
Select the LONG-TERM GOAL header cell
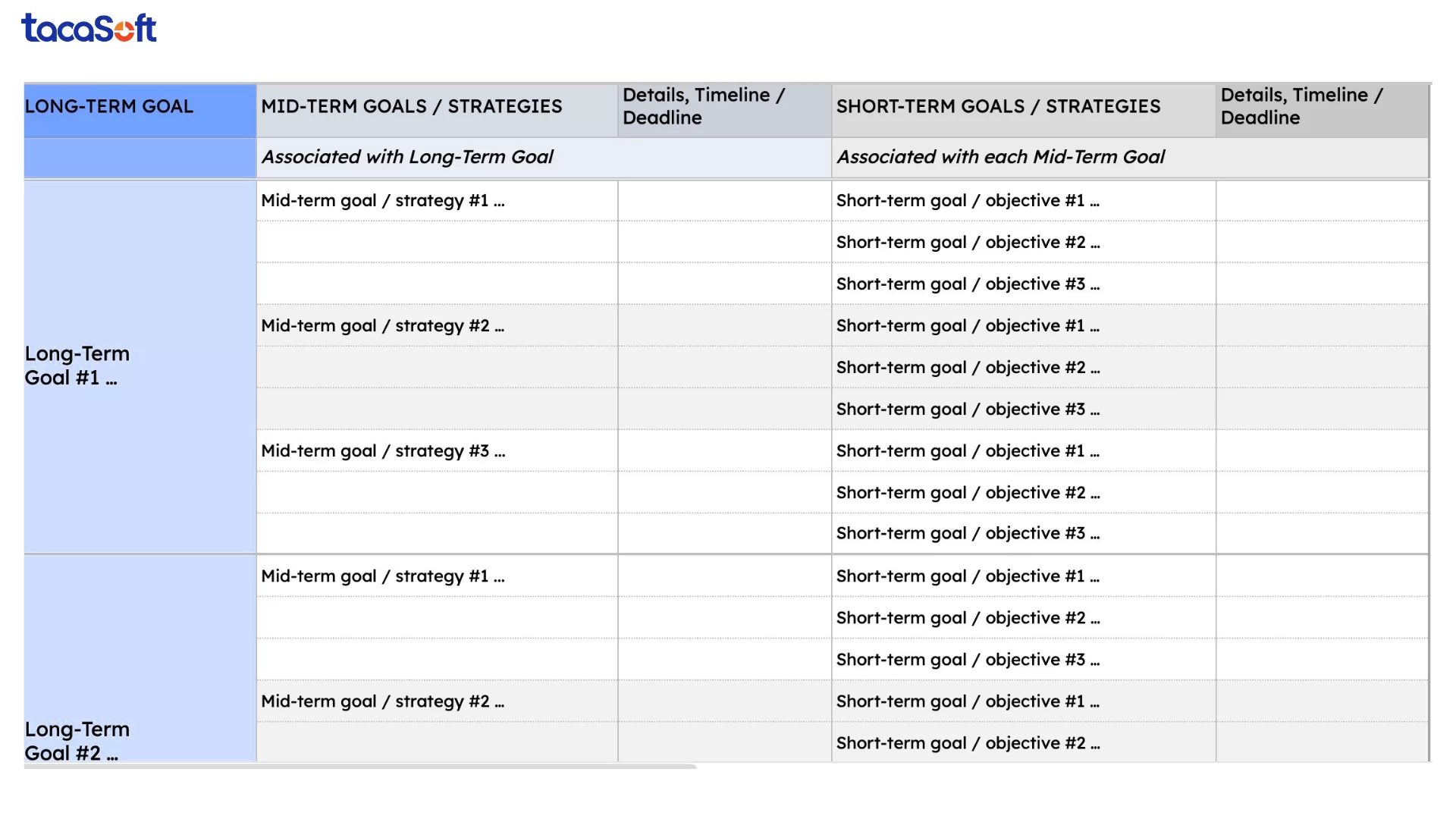(140, 107)
